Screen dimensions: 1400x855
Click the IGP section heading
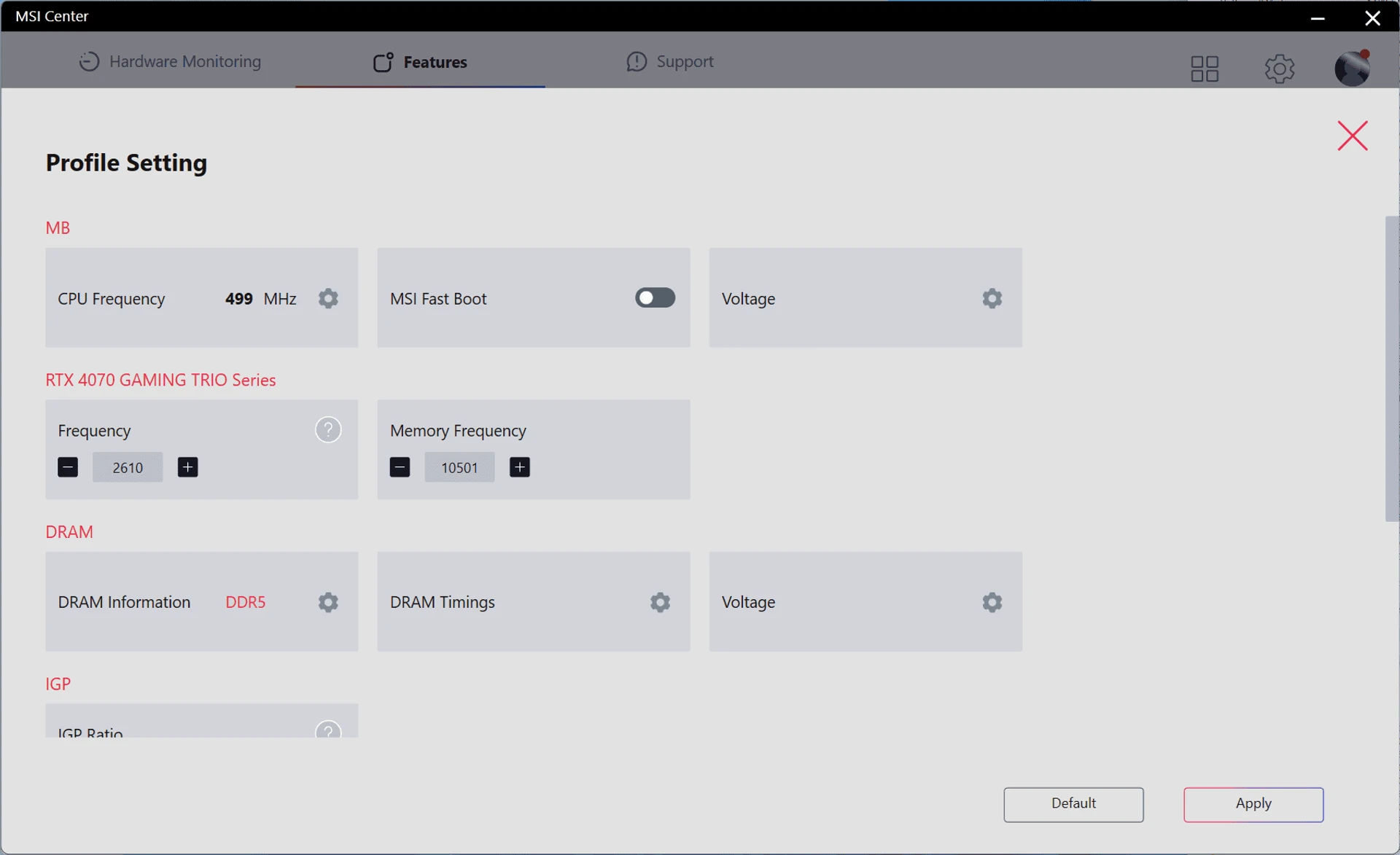[58, 684]
